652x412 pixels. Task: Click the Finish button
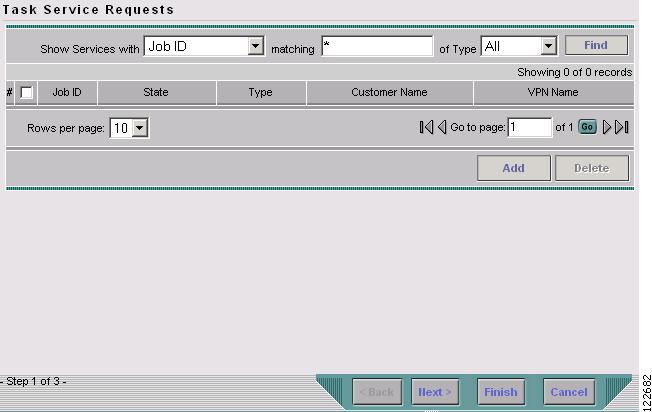[501, 392]
